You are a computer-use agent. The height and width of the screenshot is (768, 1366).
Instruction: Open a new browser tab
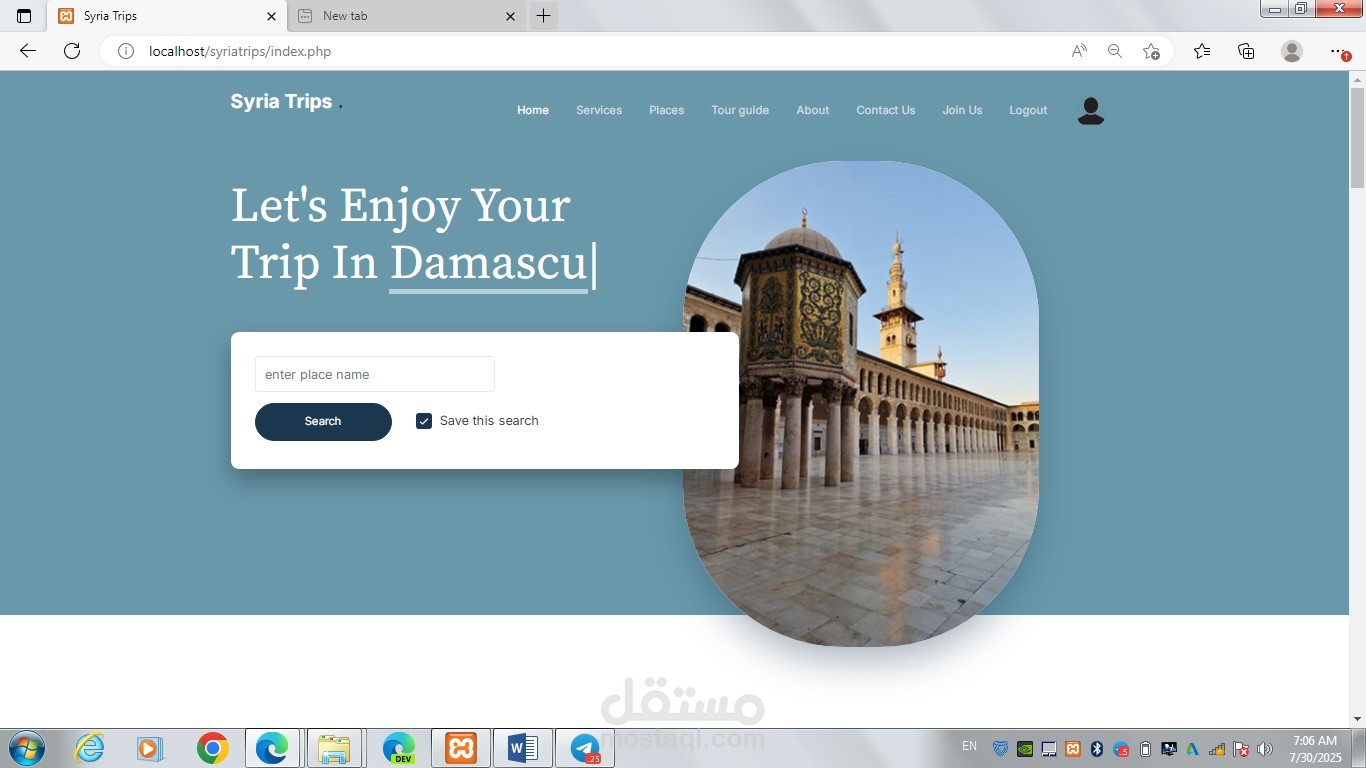(x=543, y=16)
